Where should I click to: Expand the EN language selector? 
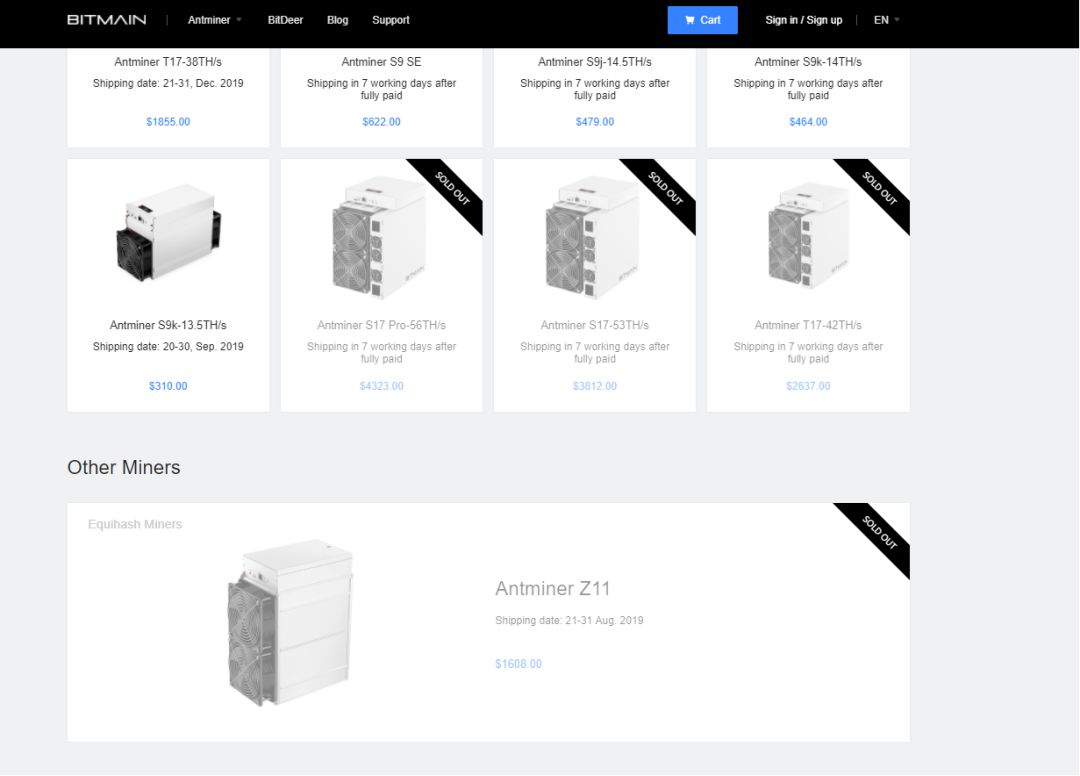886,20
